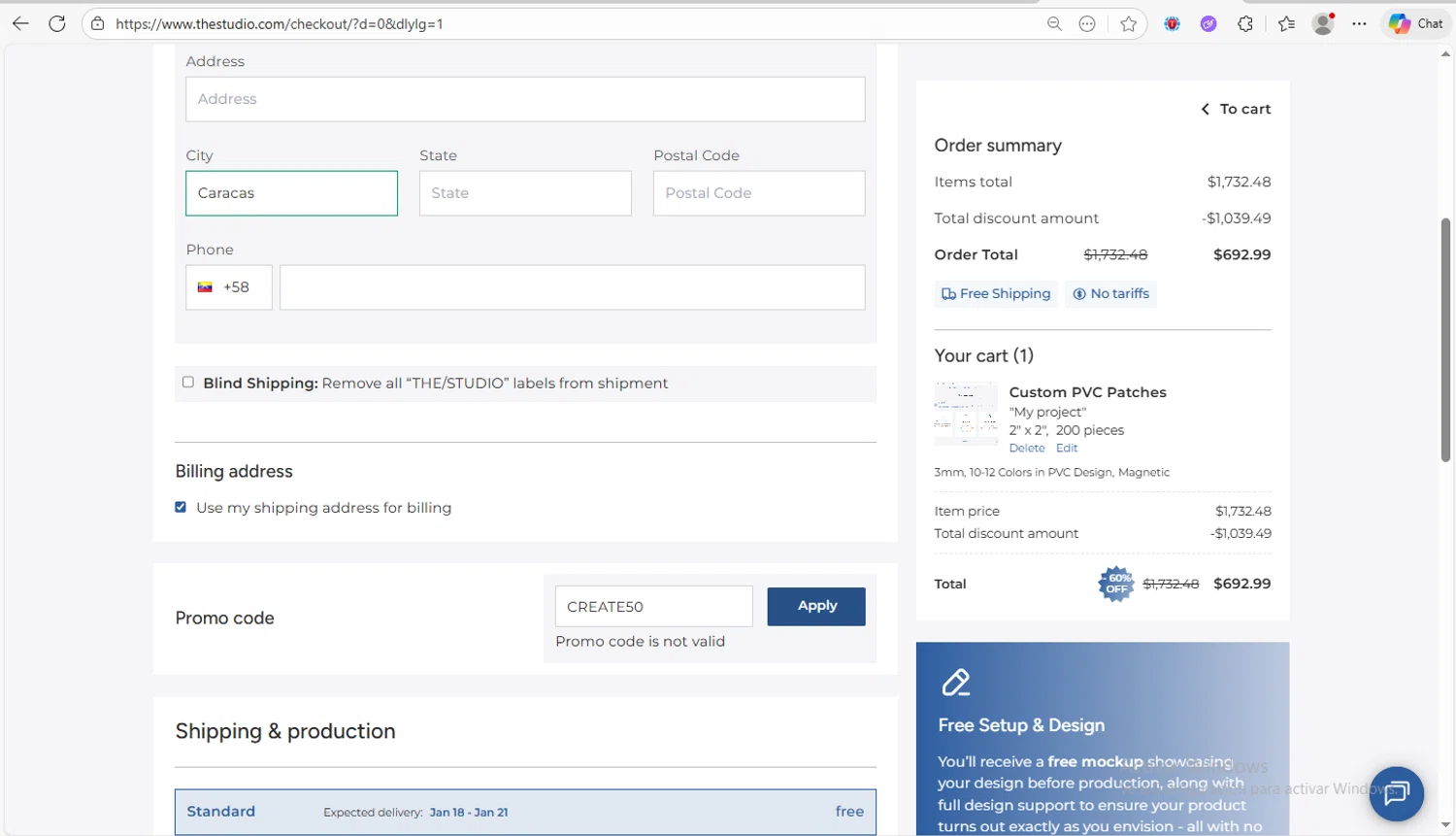Edit the Custom PVC Patches item
Screen dimensions: 1456x836
click(x=1067, y=448)
